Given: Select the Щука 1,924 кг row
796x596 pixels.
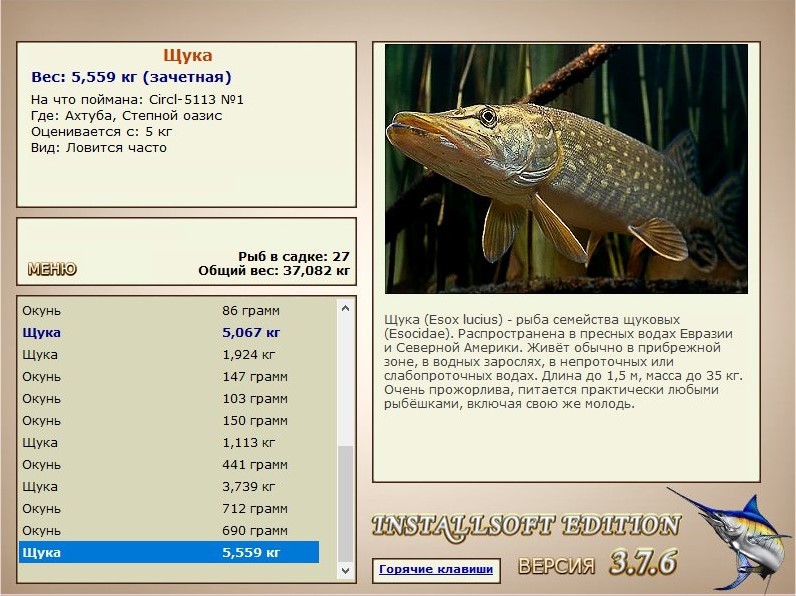Looking at the screenshot, I should pos(169,354).
